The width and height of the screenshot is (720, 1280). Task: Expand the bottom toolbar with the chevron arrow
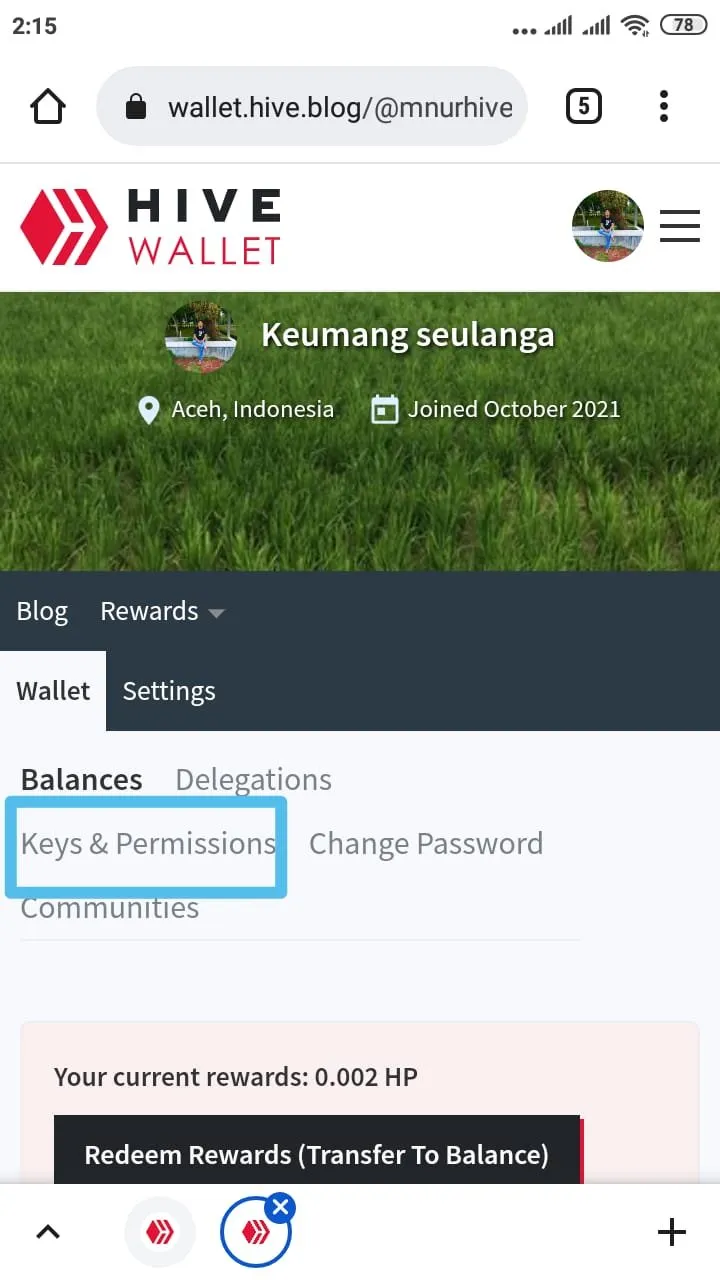pyautogui.click(x=47, y=1231)
